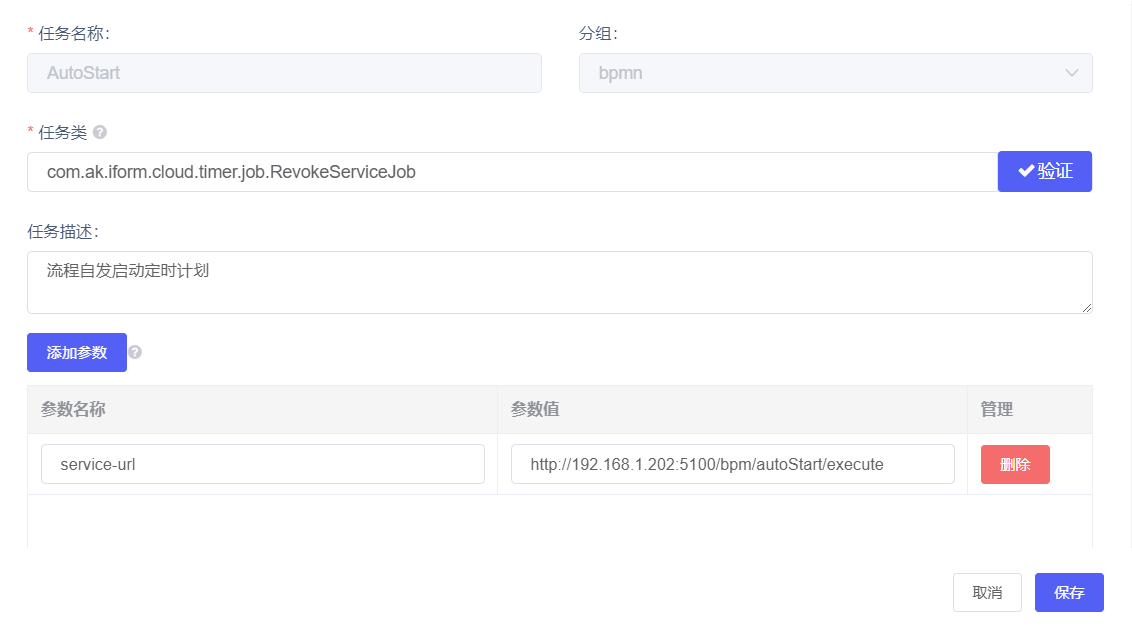Click the service-url parameter name field
This screenshot has height=630, width=1132.
click(x=262, y=464)
